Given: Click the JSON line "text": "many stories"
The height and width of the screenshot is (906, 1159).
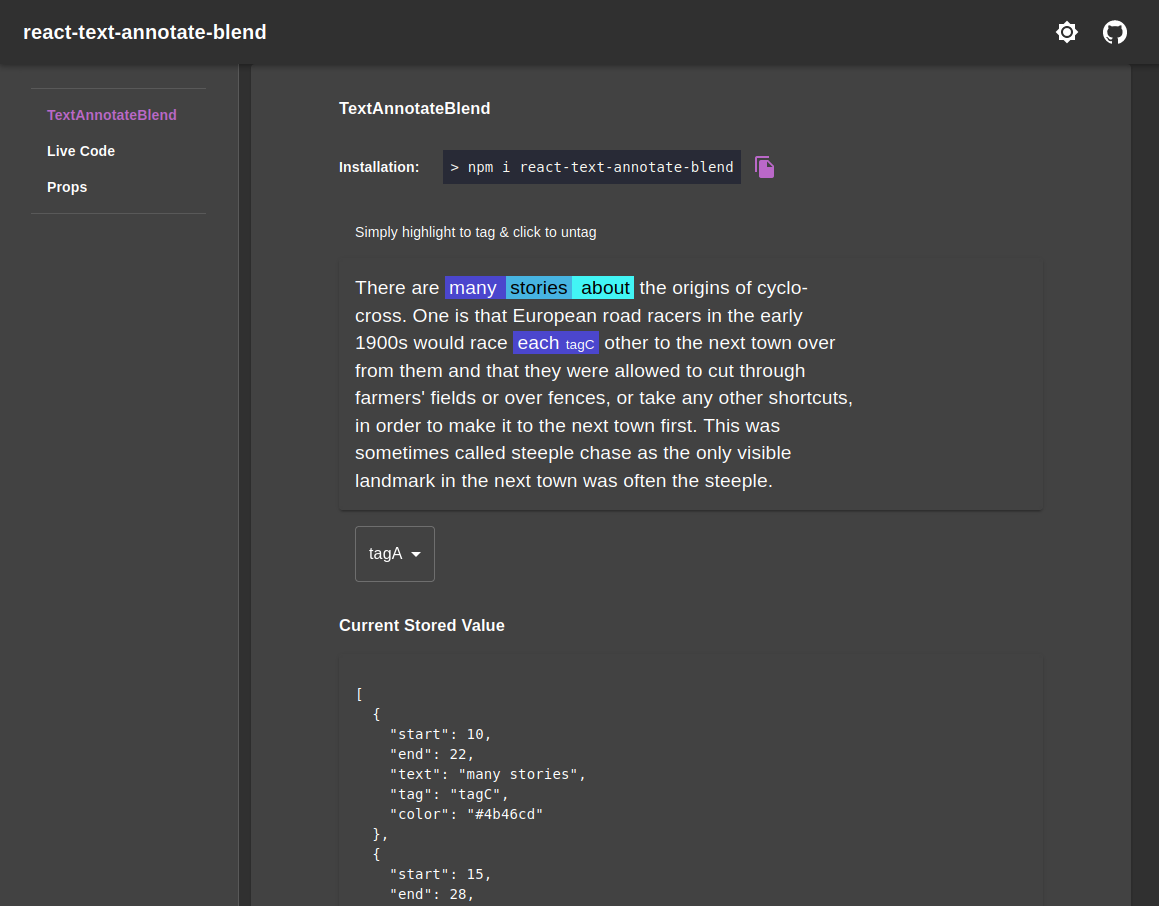Looking at the screenshot, I should 488,774.
